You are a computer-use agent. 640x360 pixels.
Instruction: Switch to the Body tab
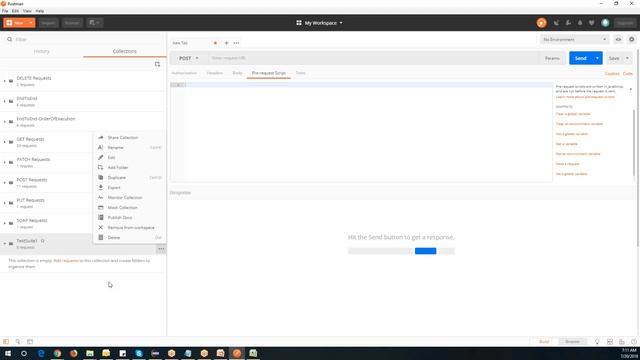237,73
